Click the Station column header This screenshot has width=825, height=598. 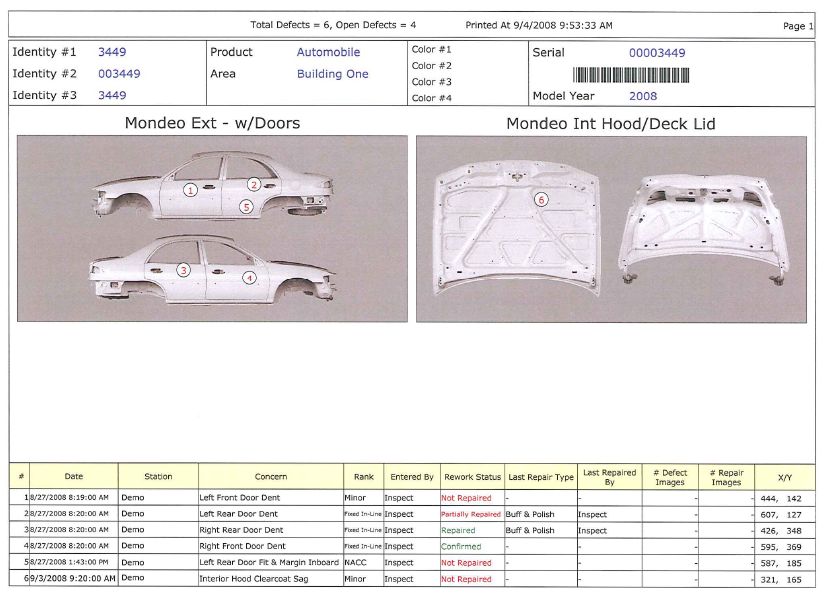[x=158, y=477]
